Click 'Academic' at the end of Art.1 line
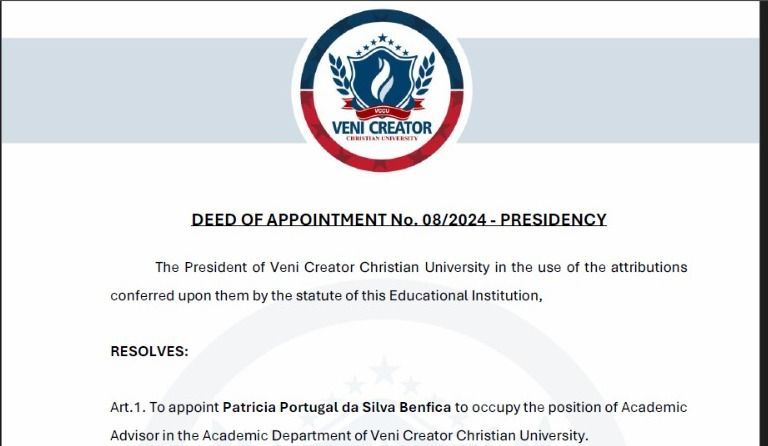The width and height of the screenshot is (768, 446). pos(654,408)
